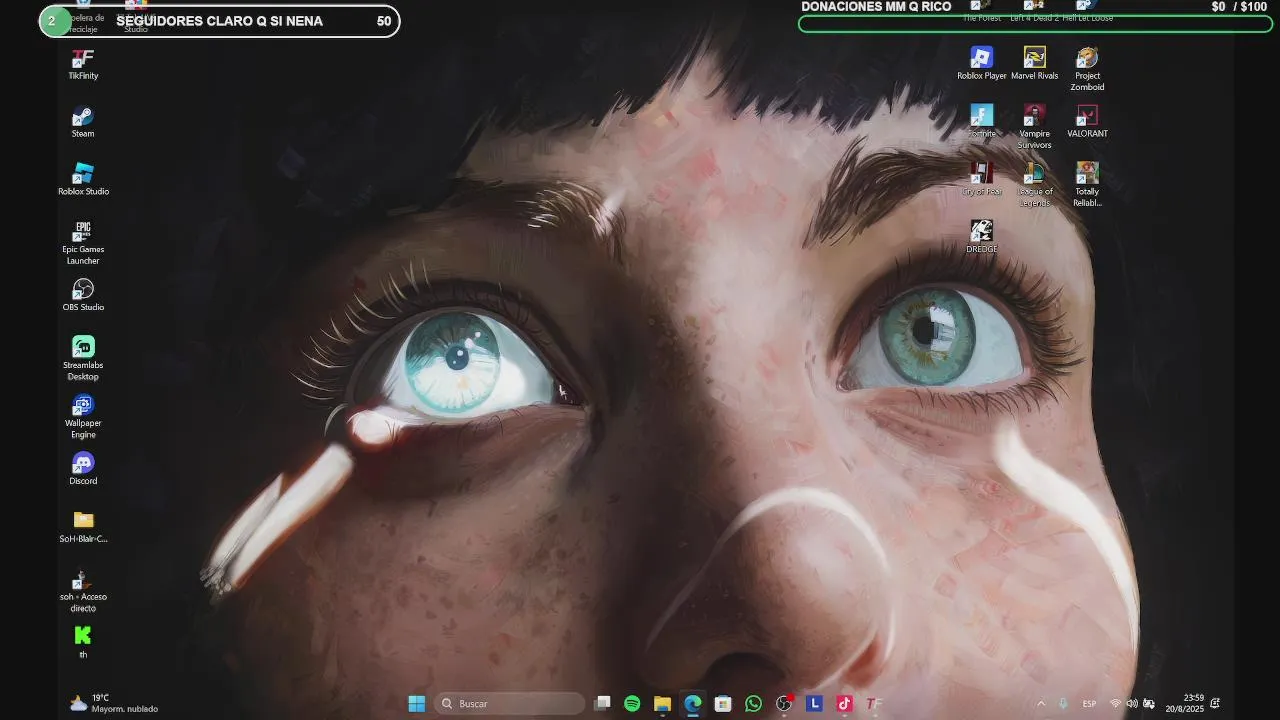Viewport: 1280px width, 720px height.
Task: Click the volume speaker tray icon
Action: 1132,704
